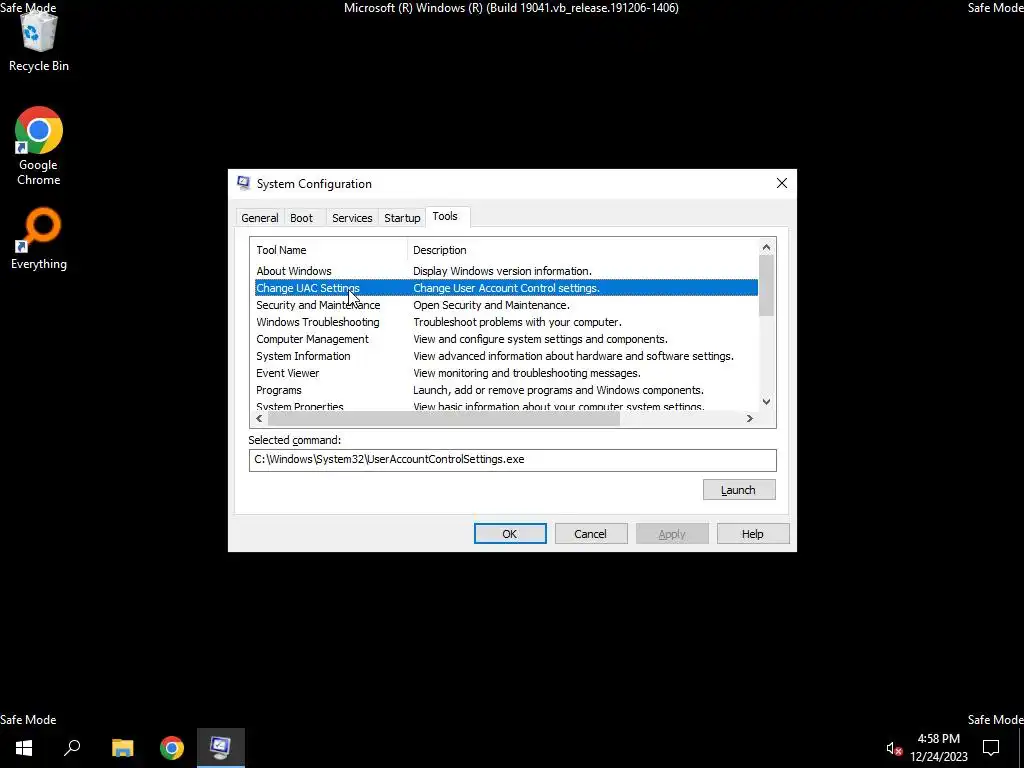
Task: Select System Configuration taskbar button
Action: (x=221, y=747)
